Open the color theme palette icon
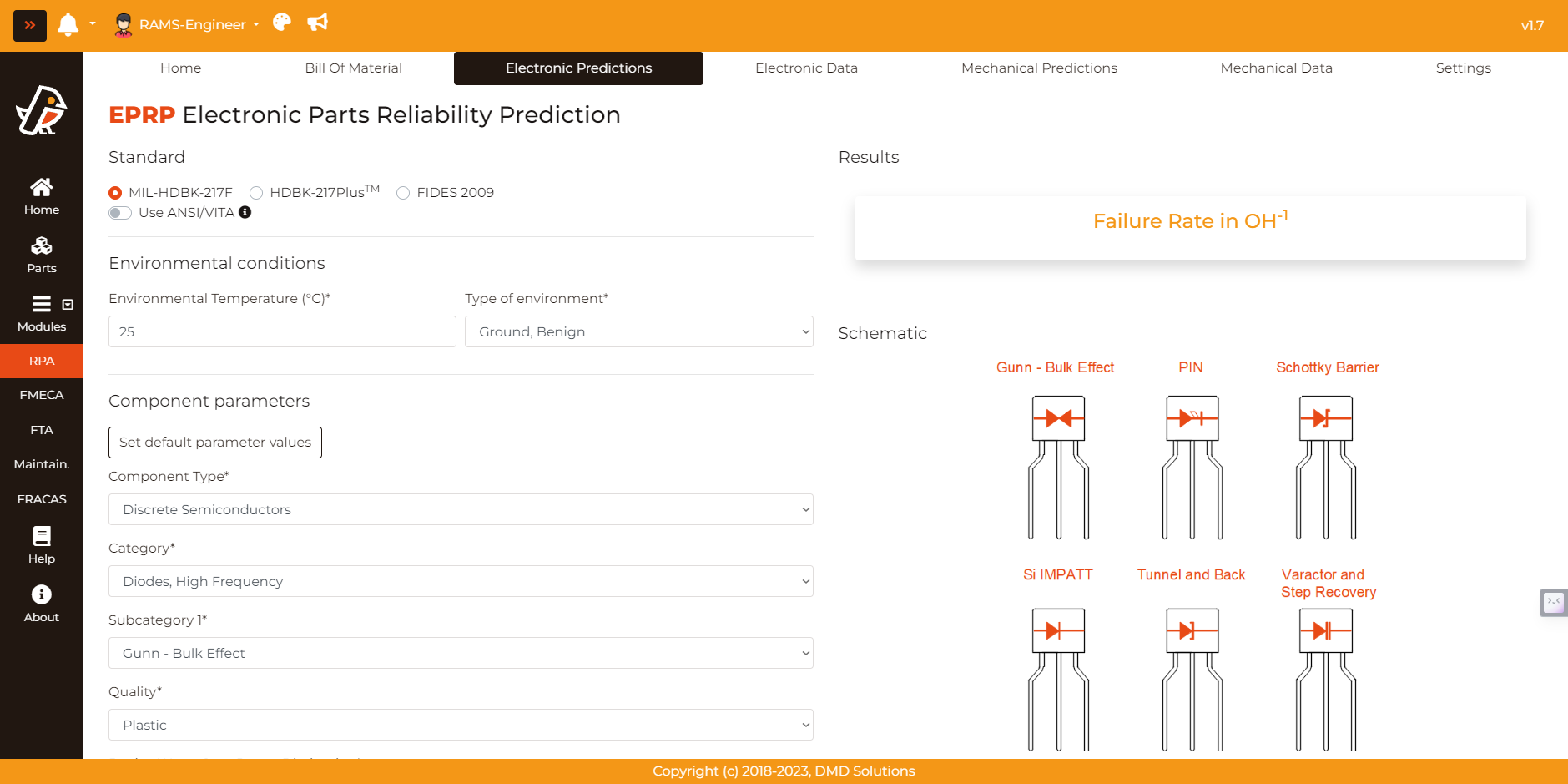Image resolution: width=1568 pixels, height=784 pixels. click(282, 23)
